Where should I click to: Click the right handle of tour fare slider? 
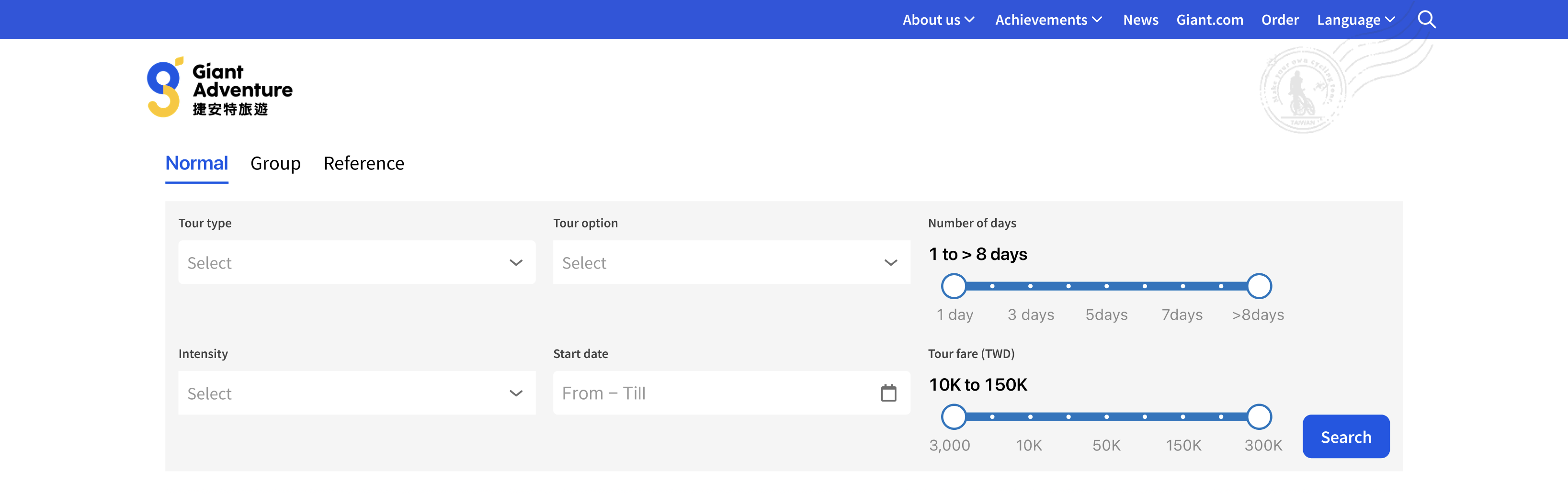point(1259,417)
